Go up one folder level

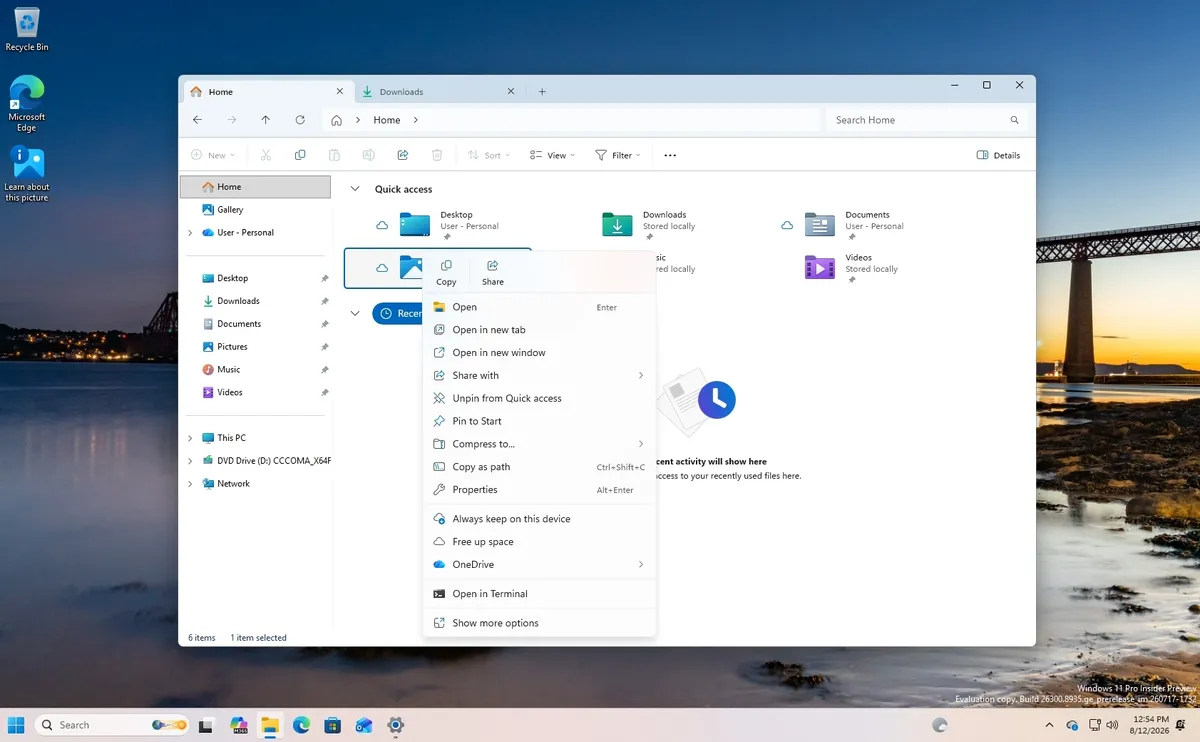[x=265, y=120]
